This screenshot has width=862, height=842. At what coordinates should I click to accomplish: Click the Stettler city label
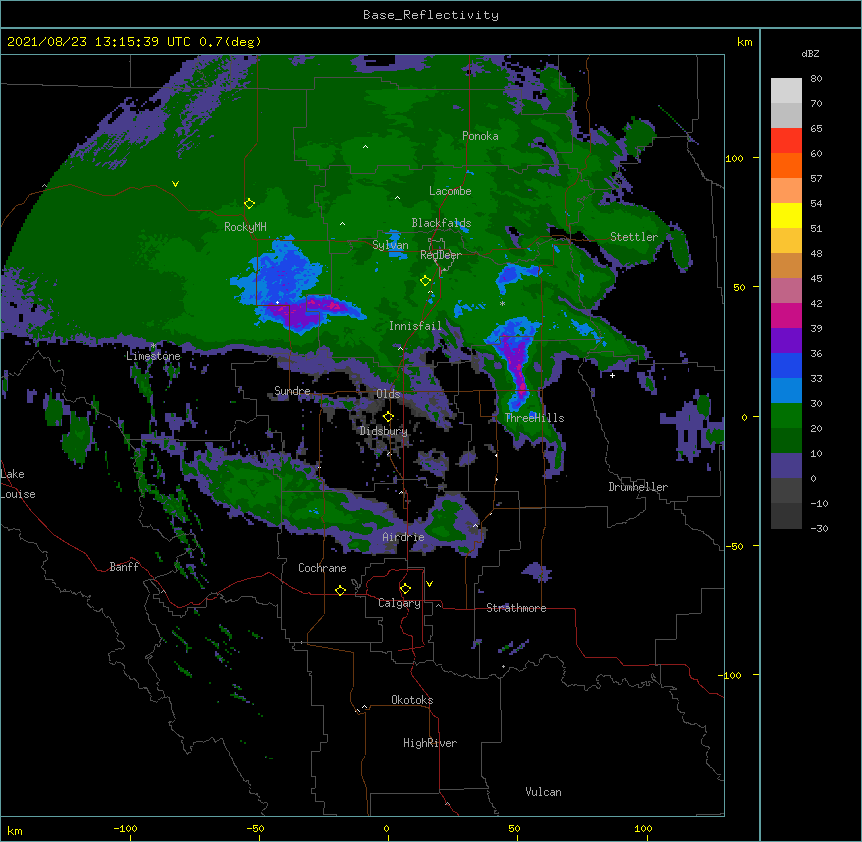(634, 237)
